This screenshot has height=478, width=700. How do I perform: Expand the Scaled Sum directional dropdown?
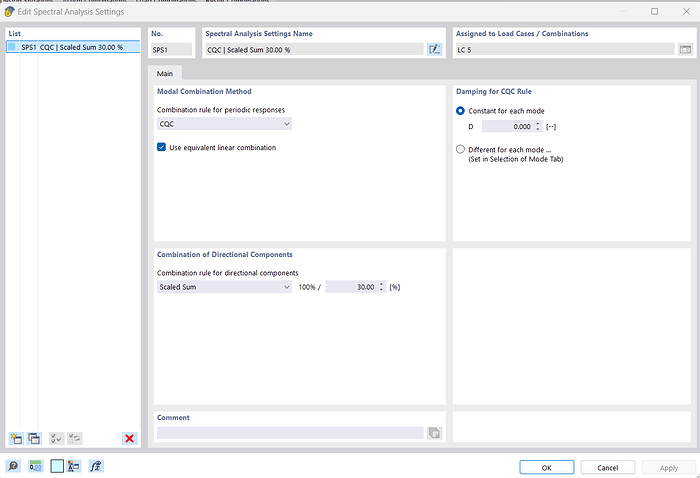(x=224, y=287)
